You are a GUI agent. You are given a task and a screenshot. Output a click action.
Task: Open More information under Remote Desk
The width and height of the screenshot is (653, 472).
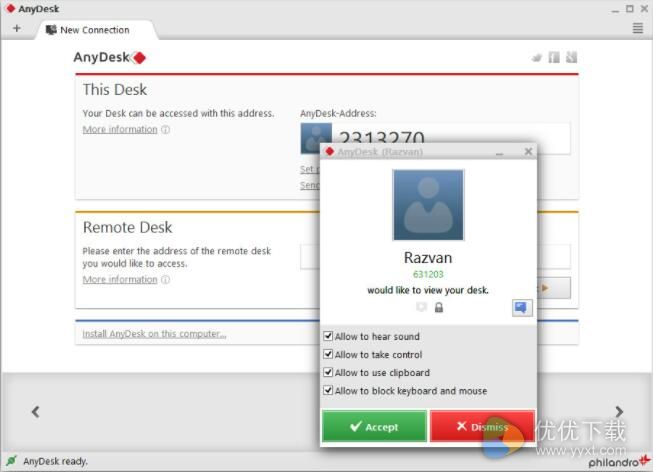[x=120, y=280]
